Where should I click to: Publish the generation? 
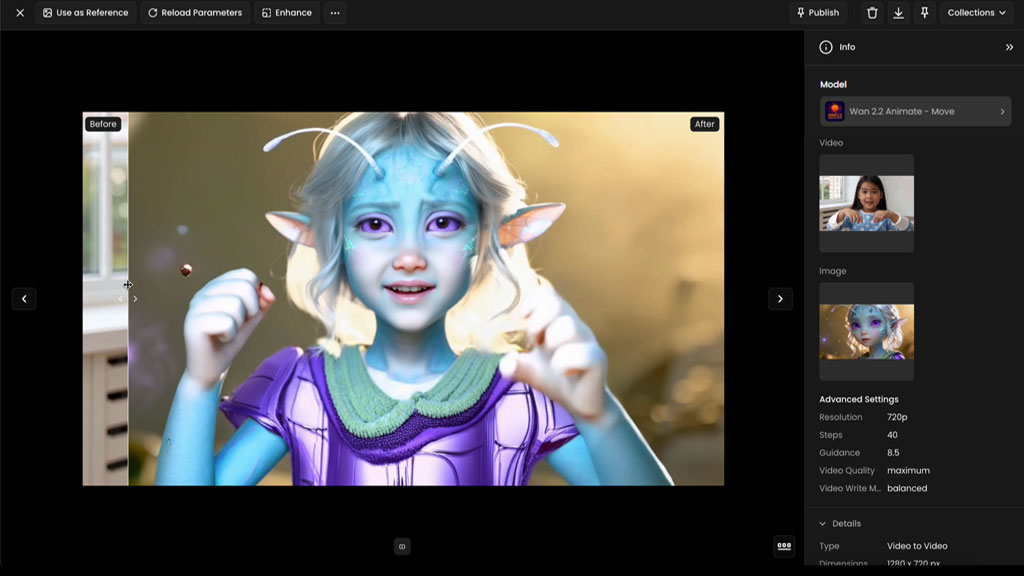coord(818,13)
